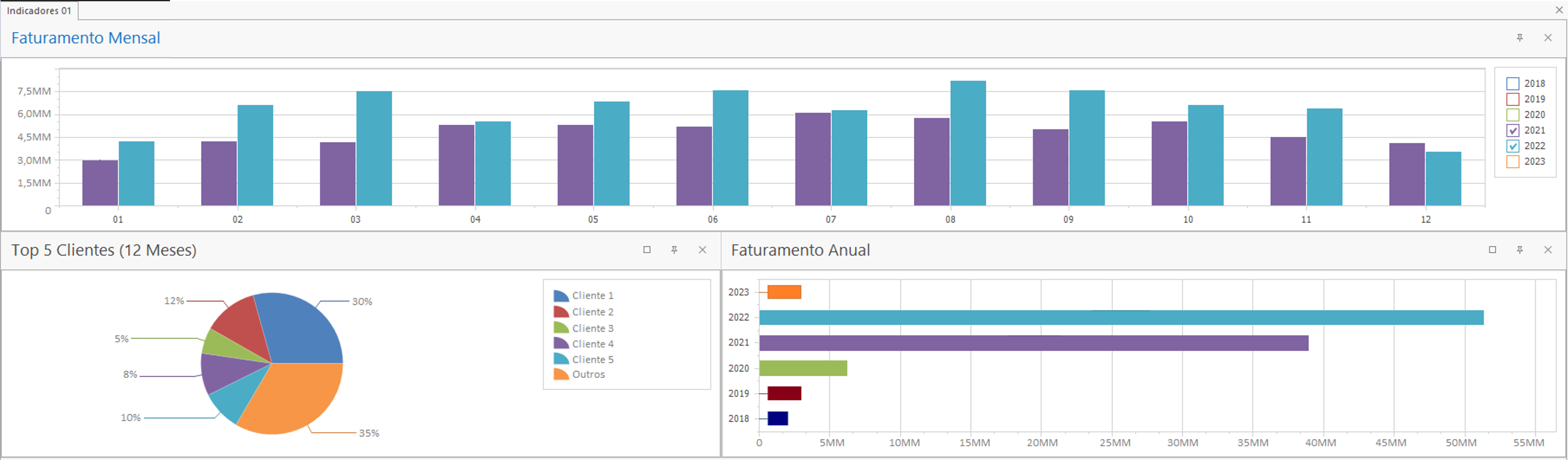Close the Faturamento Anual panel
The height and width of the screenshot is (460, 1568).
pos(1548,250)
